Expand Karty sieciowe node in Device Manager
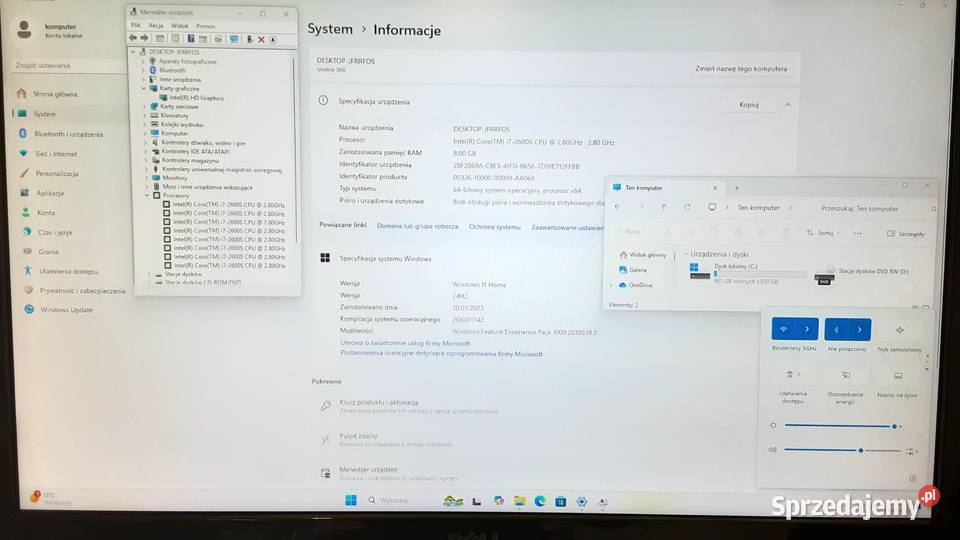 click(145, 107)
